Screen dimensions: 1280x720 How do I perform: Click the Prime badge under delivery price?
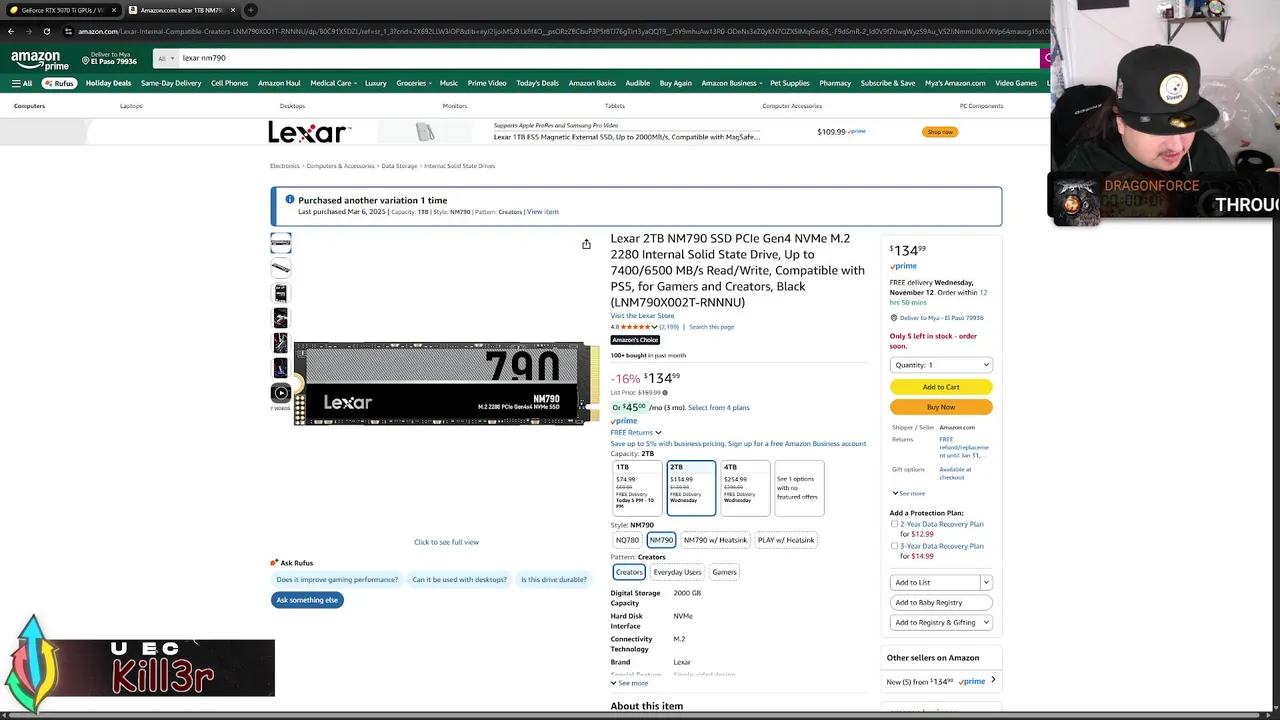903,266
